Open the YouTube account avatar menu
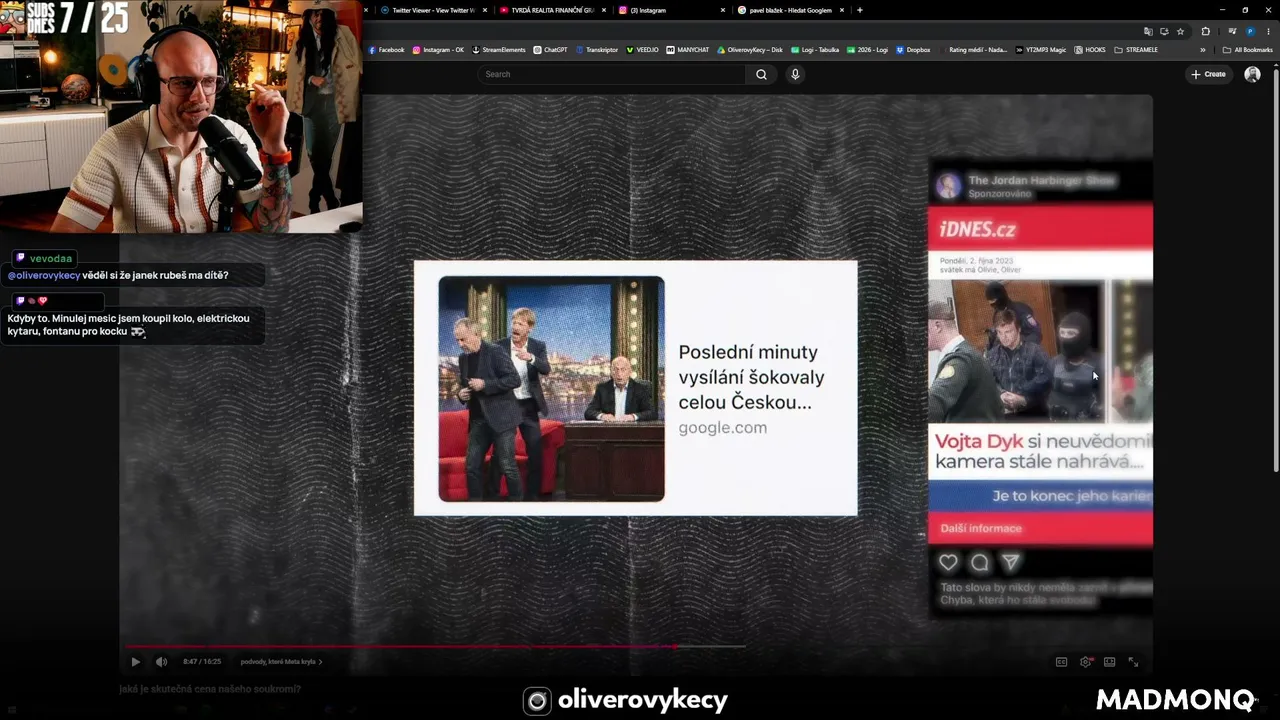 pos(1252,74)
